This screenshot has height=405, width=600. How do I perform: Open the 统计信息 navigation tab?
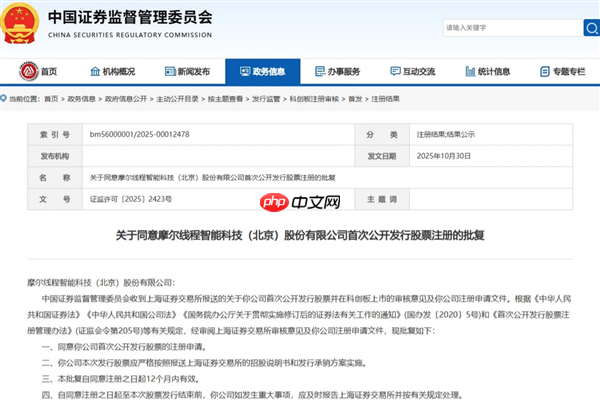point(488,72)
